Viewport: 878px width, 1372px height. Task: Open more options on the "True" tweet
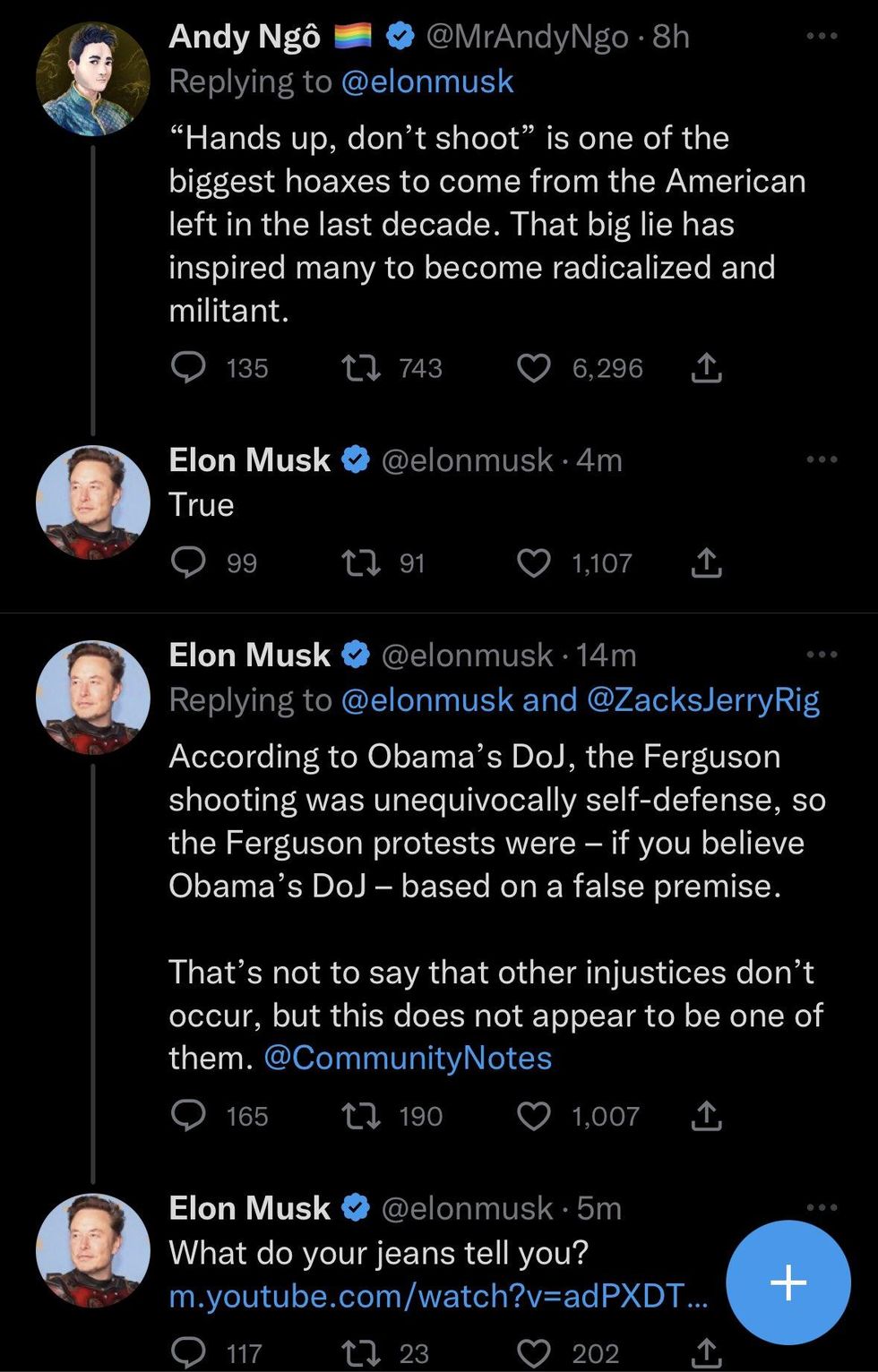click(822, 460)
